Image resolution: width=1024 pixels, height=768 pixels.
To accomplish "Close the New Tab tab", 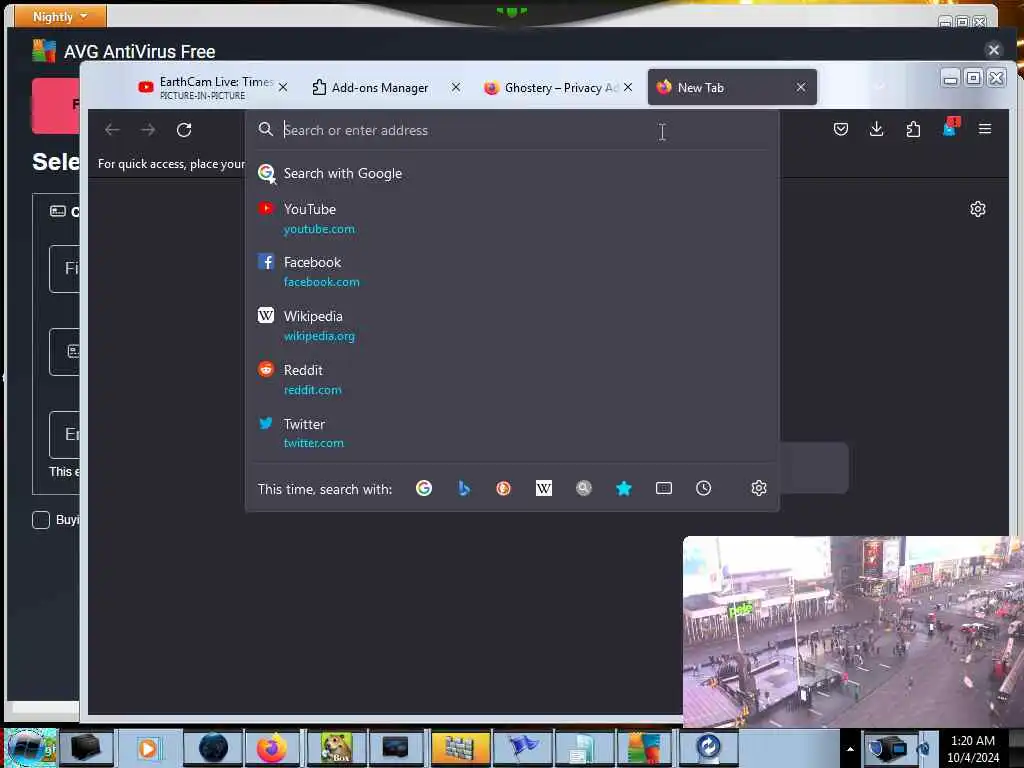I will (801, 87).
